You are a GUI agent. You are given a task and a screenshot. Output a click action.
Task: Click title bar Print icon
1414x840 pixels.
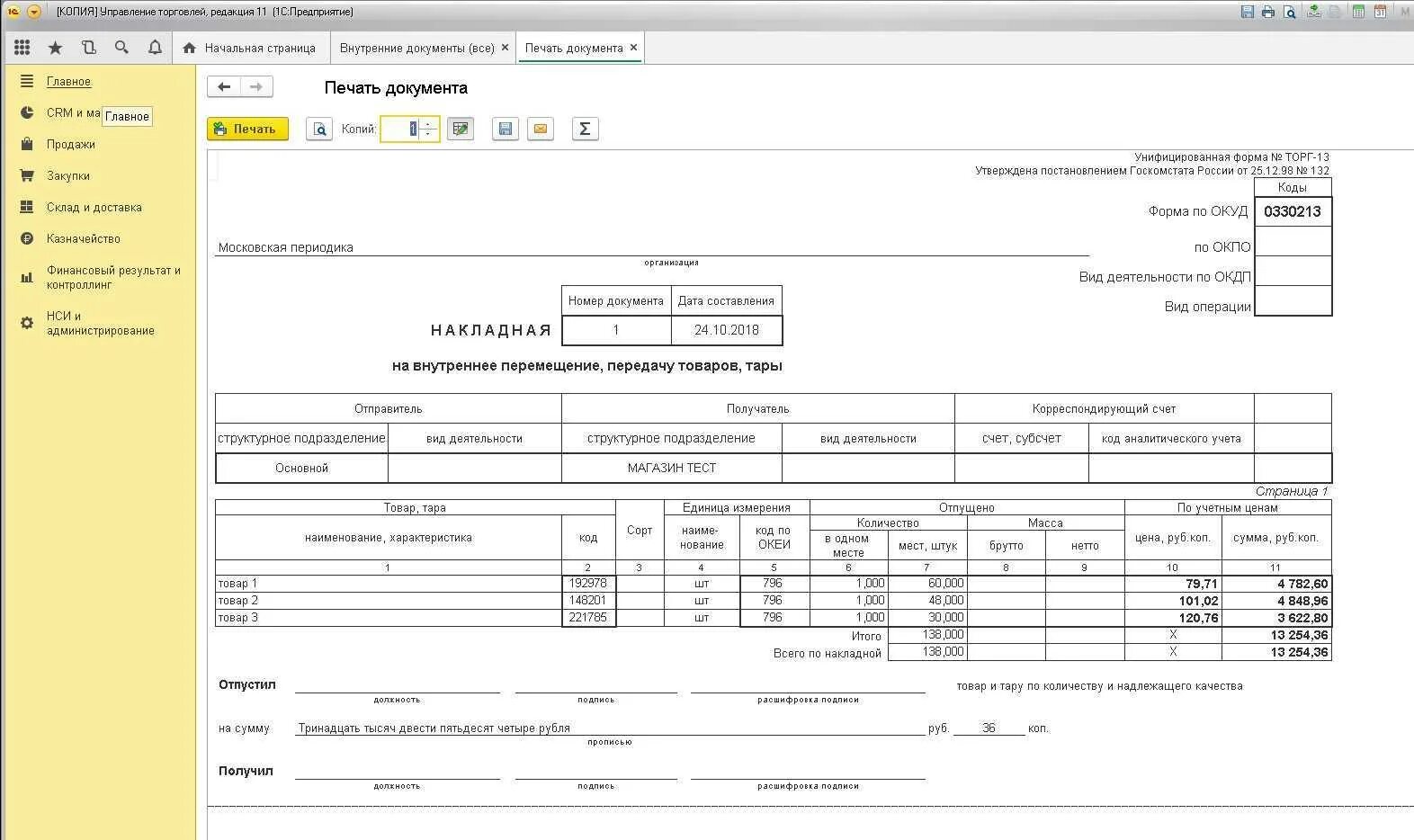pos(1268,12)
